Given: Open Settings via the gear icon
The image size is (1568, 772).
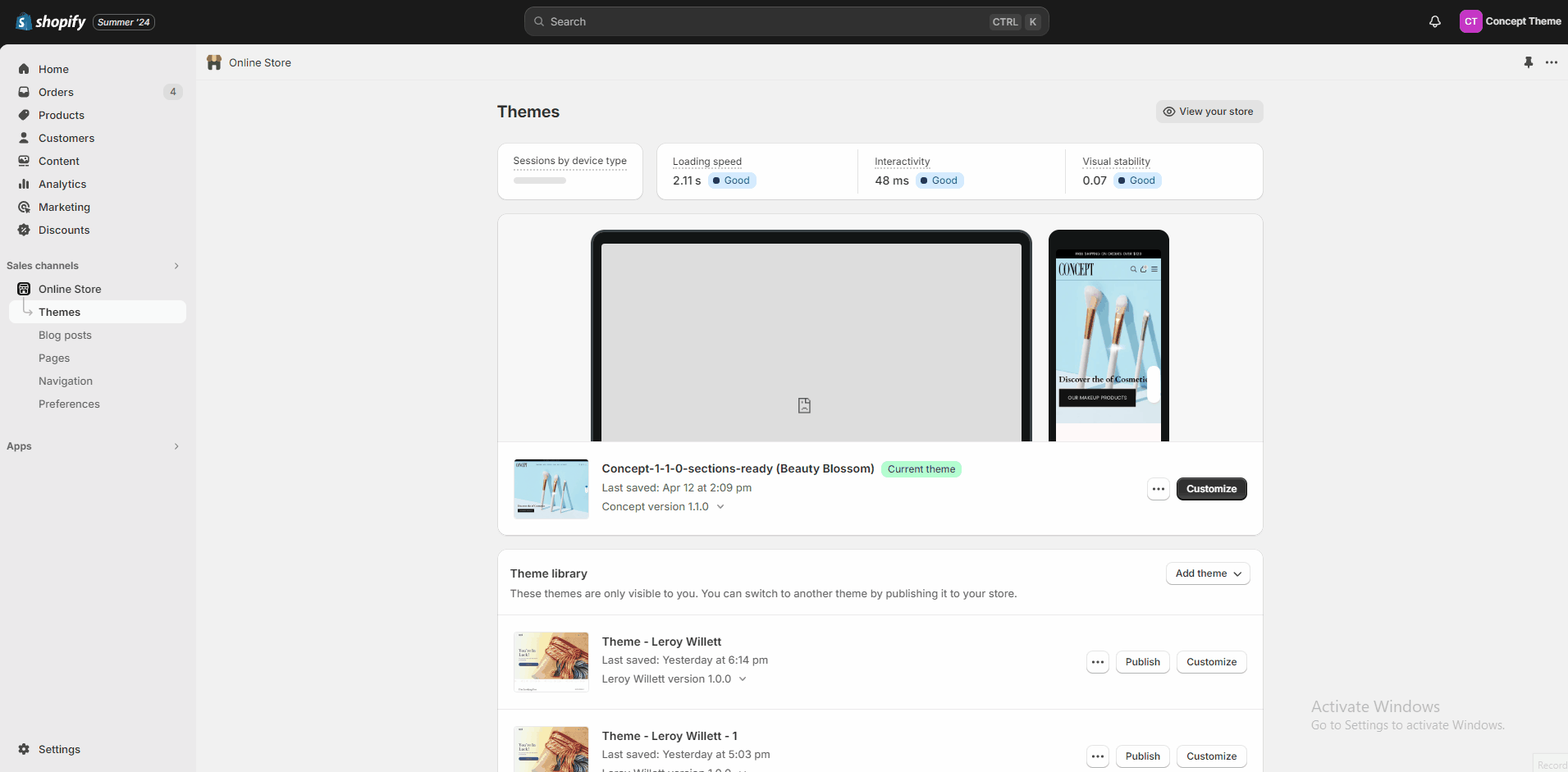Looking at the screenshot, I should coord(24,749).
